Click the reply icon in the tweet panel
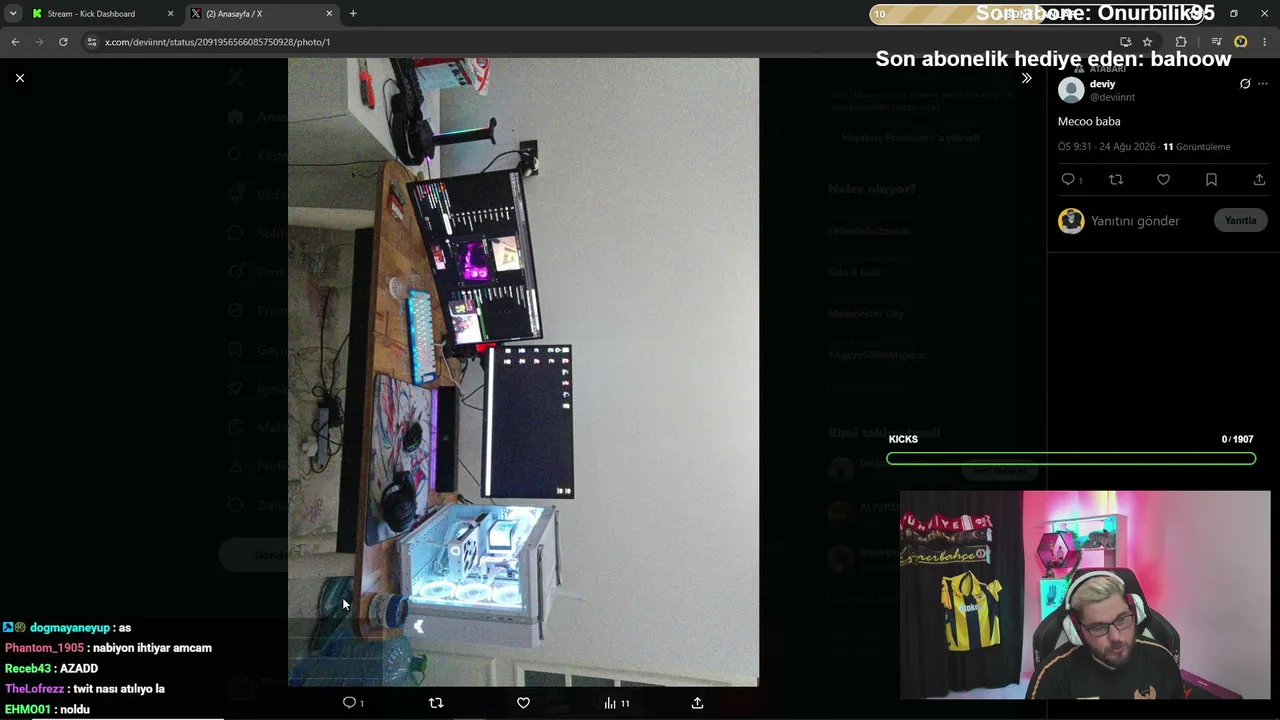Viewport: 1280px width, 720px height. click(1068, 180)
